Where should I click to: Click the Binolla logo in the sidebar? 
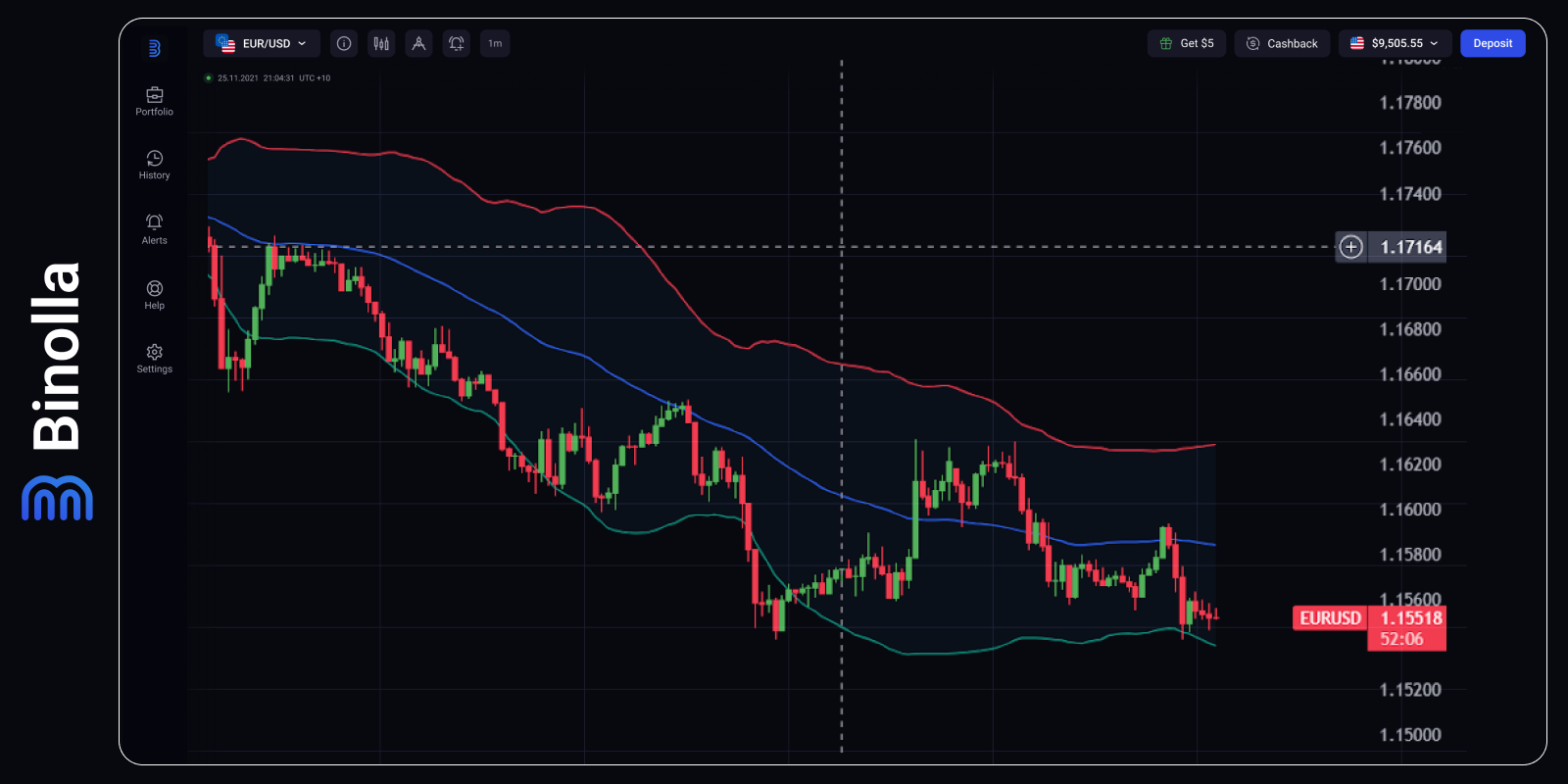[x=154, y=48]
